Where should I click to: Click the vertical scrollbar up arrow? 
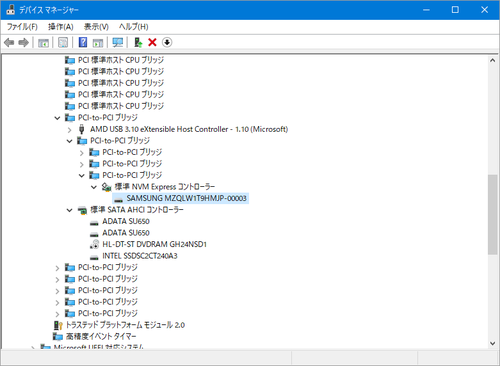493,60
